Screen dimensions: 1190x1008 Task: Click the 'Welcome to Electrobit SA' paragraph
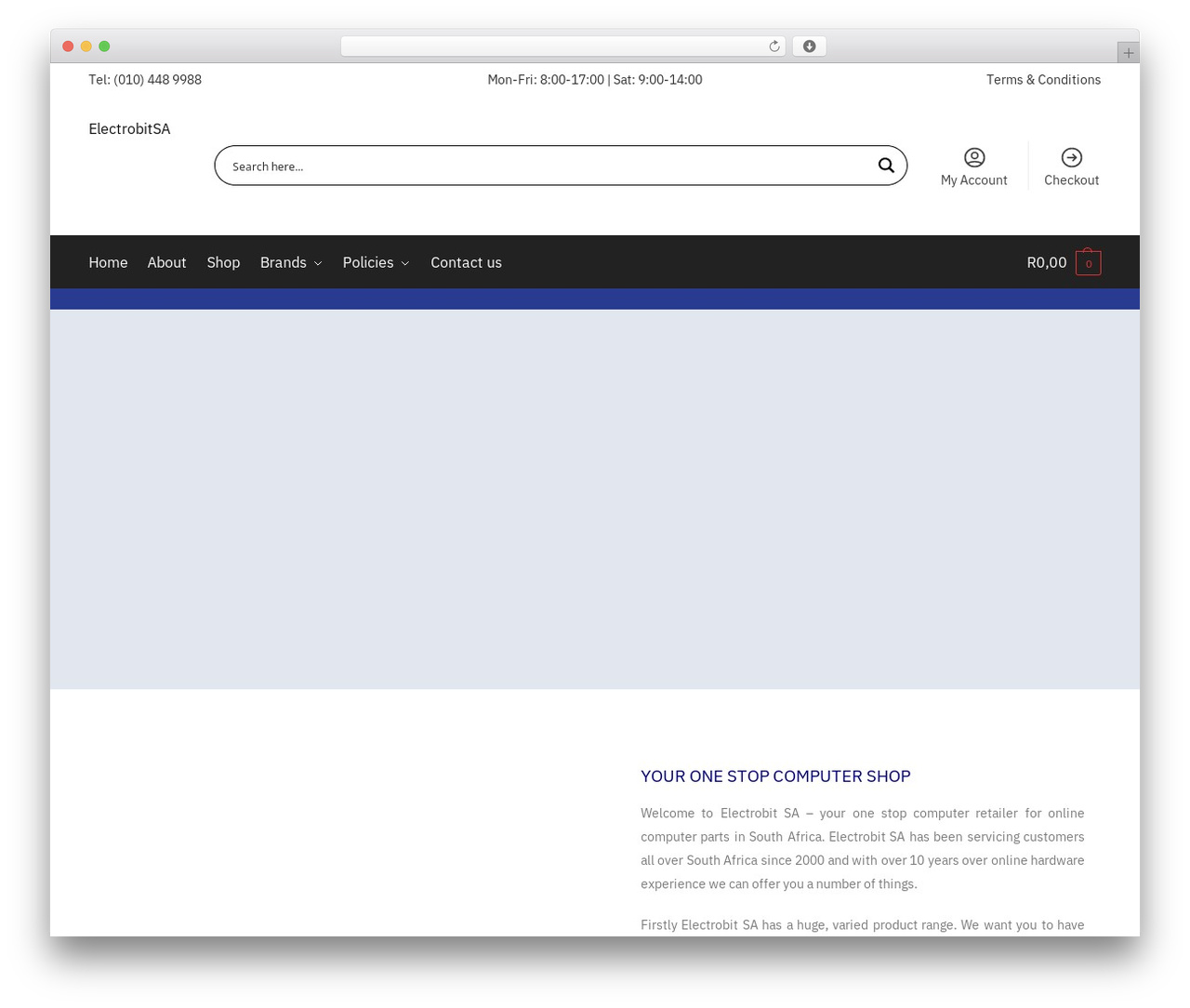[863, 848]
